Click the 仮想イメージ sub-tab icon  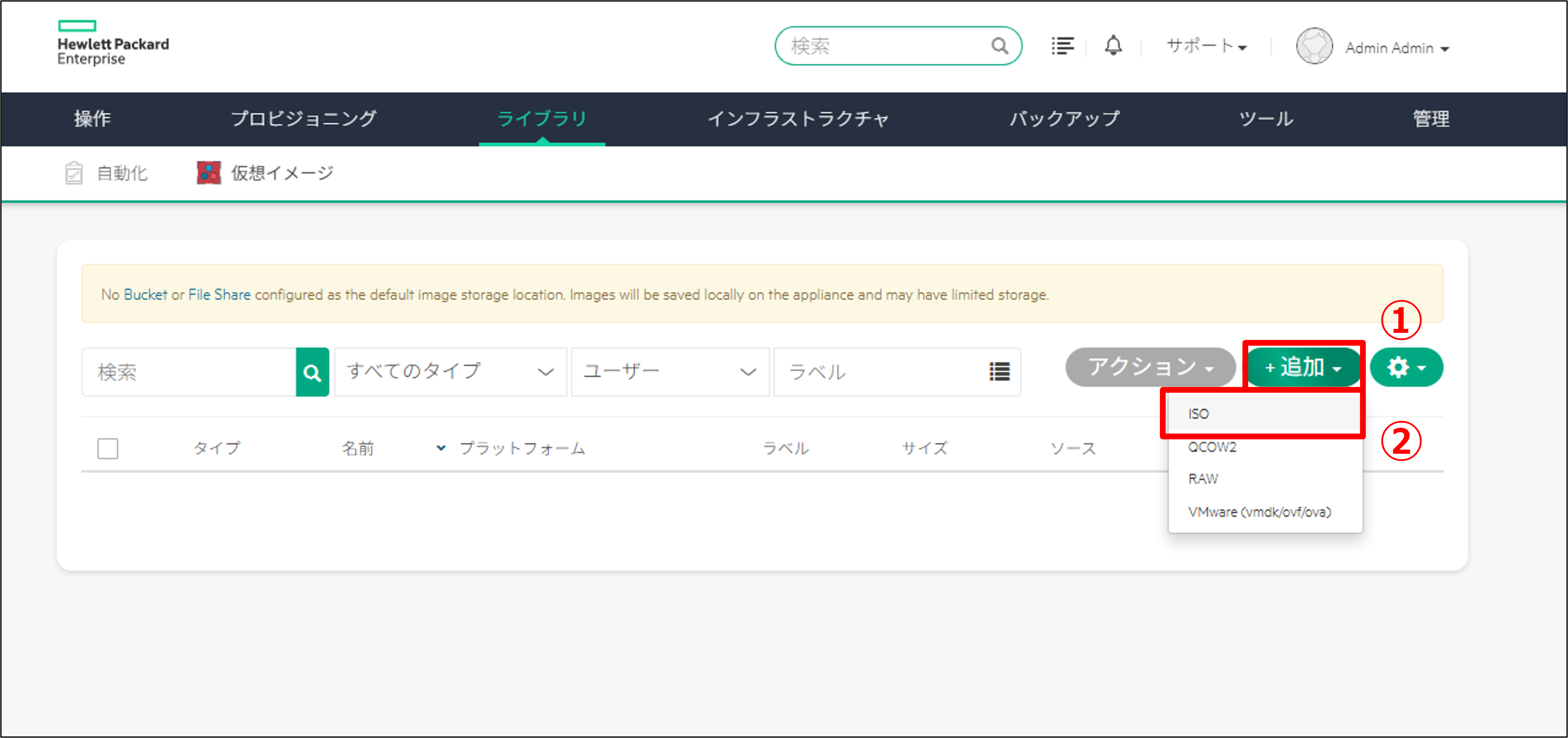209,173
